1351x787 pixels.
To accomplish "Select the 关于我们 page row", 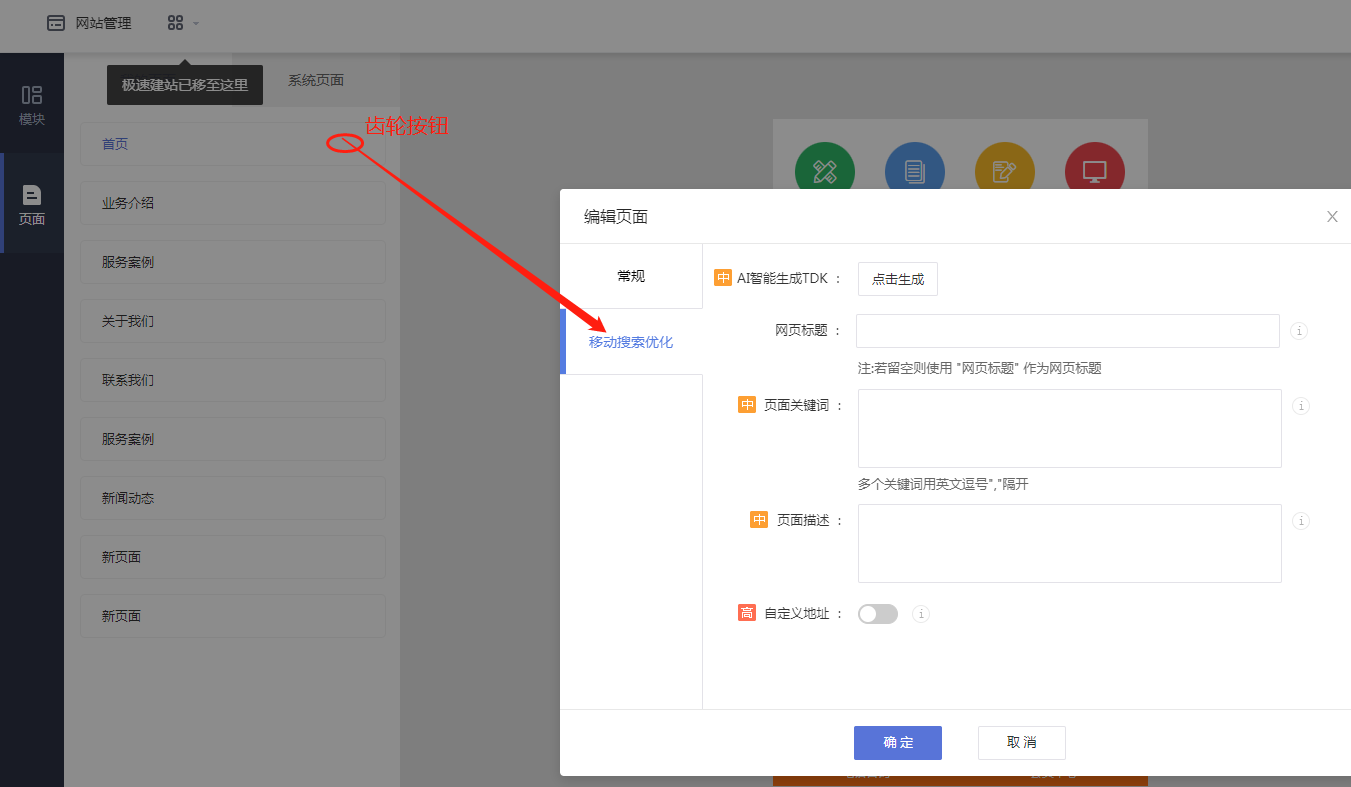I will 233,321.
